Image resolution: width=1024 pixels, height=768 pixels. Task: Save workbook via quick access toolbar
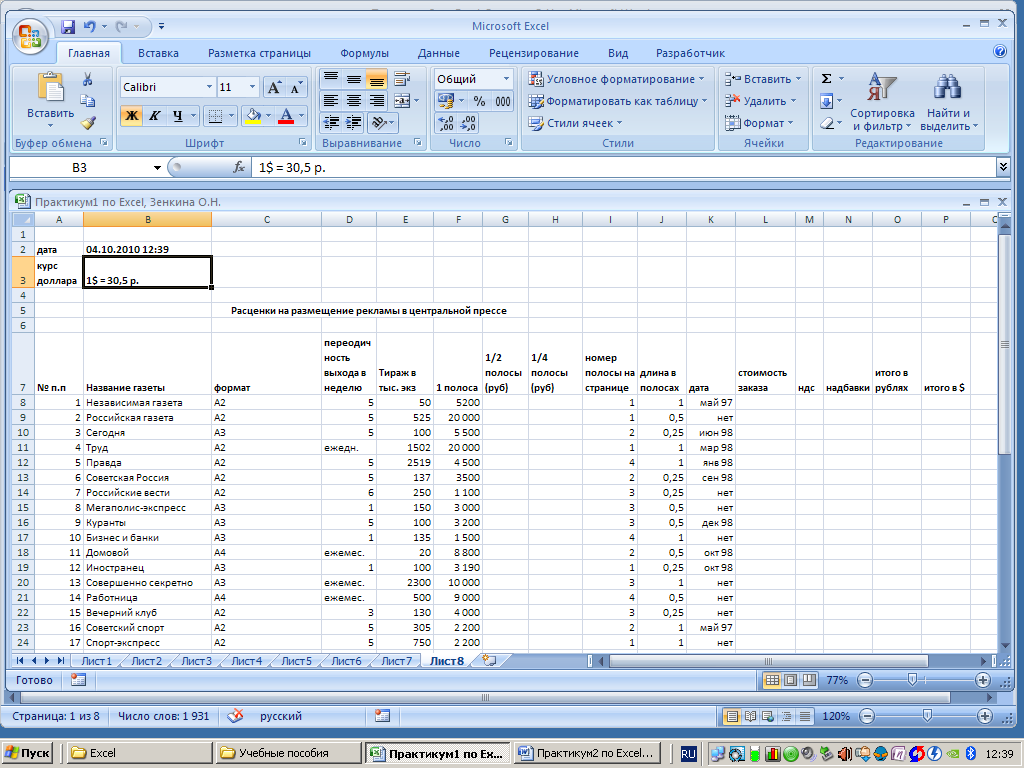(x=68, y=27)
